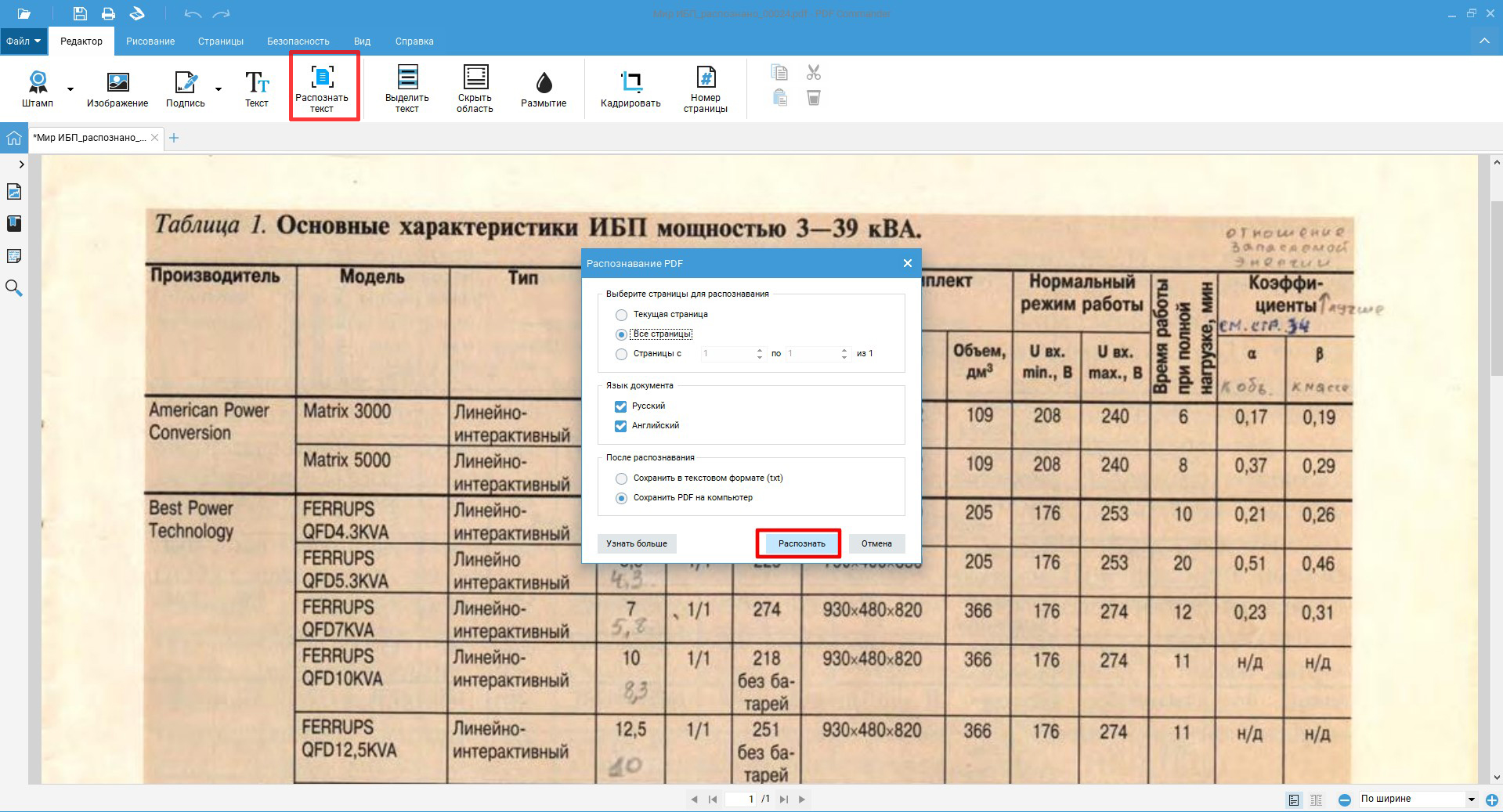Print the document using the printer icon

tap(108, 13)
